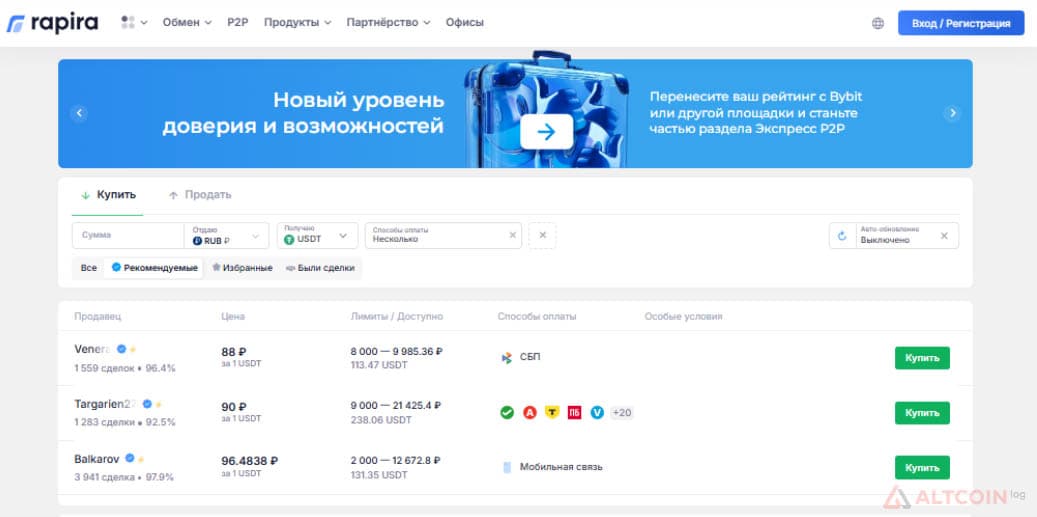This screenshot has height=517, width=1037.
Task: Open the P2P menu item
Action: (x=237, y=22)
